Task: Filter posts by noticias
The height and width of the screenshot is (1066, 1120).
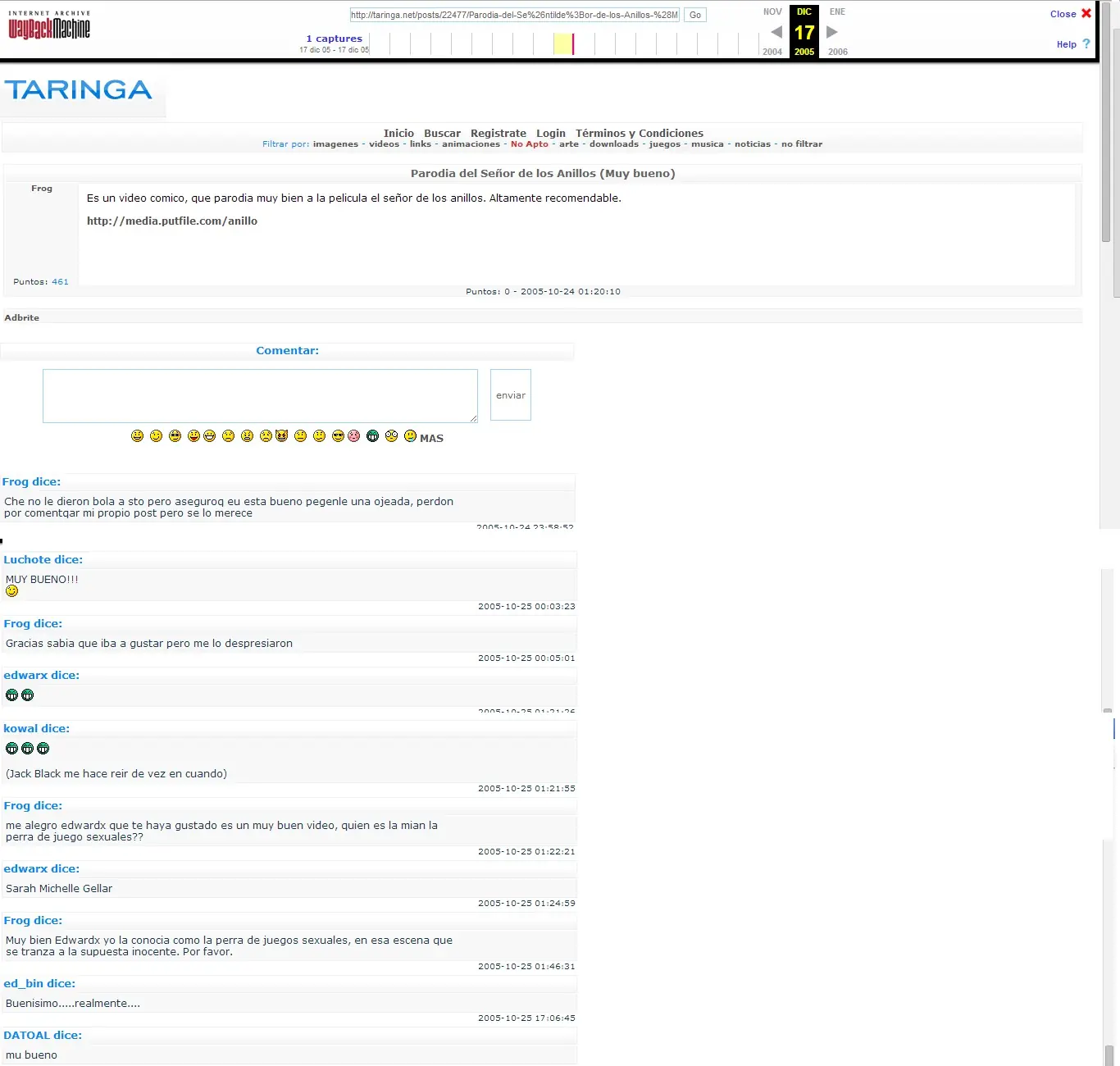Action: (753, 144)
